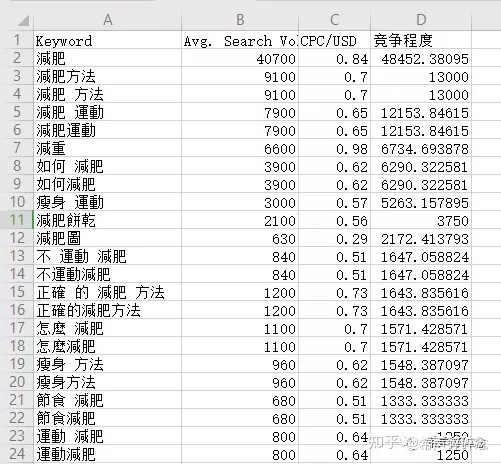The width and height of the screenshot is (501, 464).
Task: Select column D header
Action: tap(421, 20)
